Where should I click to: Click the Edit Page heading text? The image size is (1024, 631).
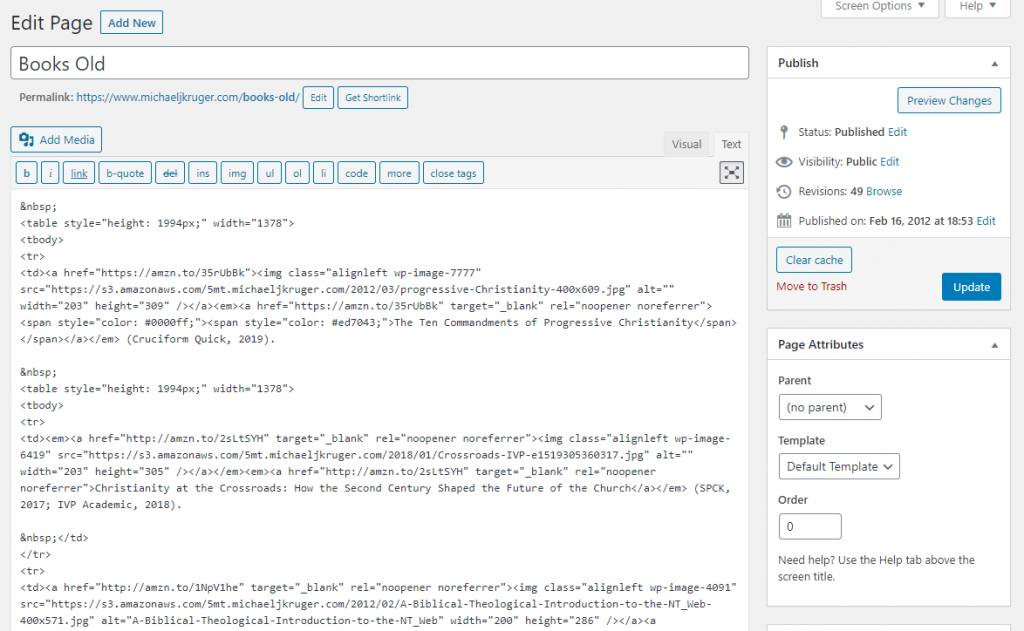point(52,23)
